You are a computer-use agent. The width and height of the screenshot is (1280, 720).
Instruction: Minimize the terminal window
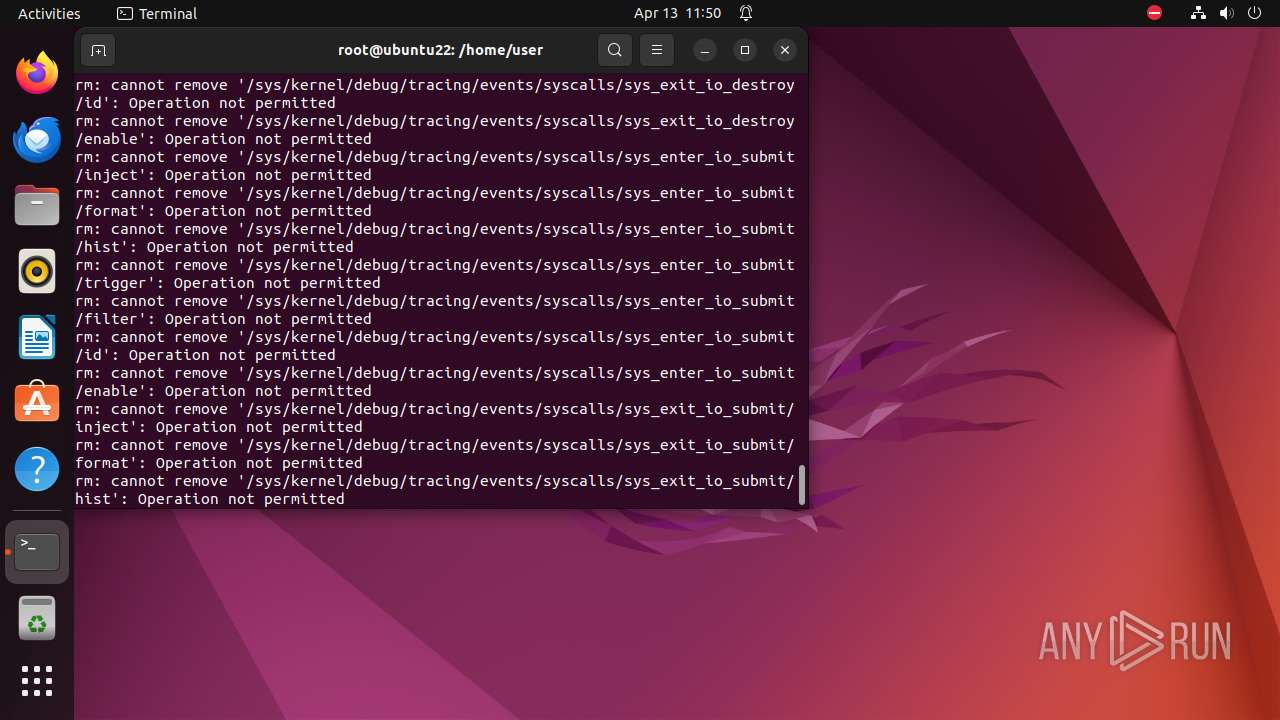pos(705,50)
